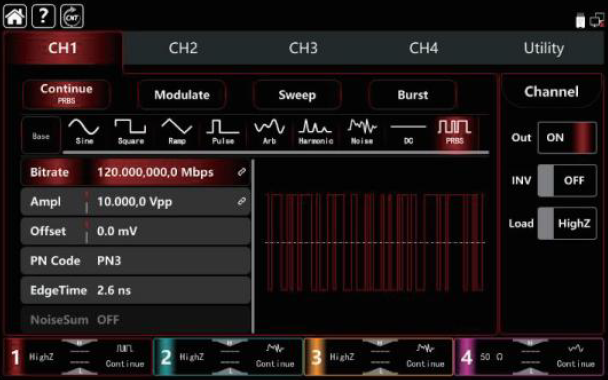Open the PN Code PN3 selector
The width and height of the screenshot is (608, 380).
coord(135,261)
